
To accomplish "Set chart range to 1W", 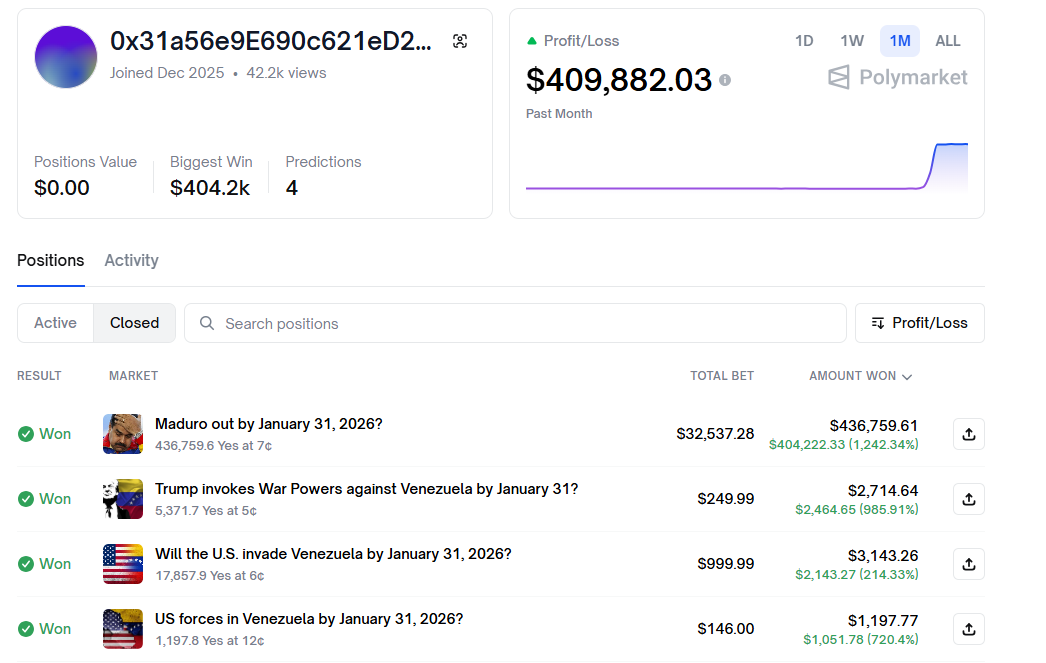I will click(851, 41).
